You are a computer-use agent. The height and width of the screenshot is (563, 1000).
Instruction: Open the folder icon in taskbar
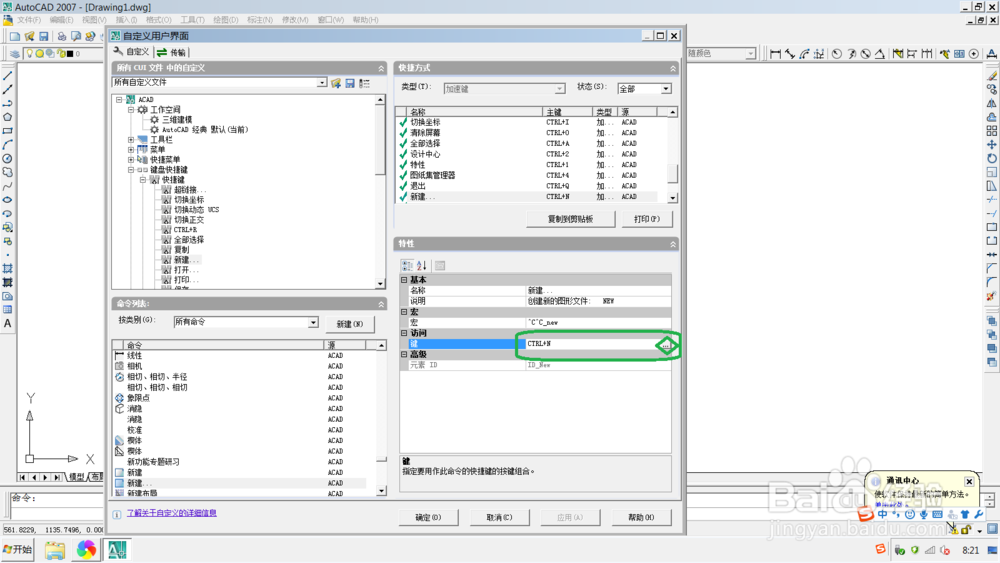(55, 550)
